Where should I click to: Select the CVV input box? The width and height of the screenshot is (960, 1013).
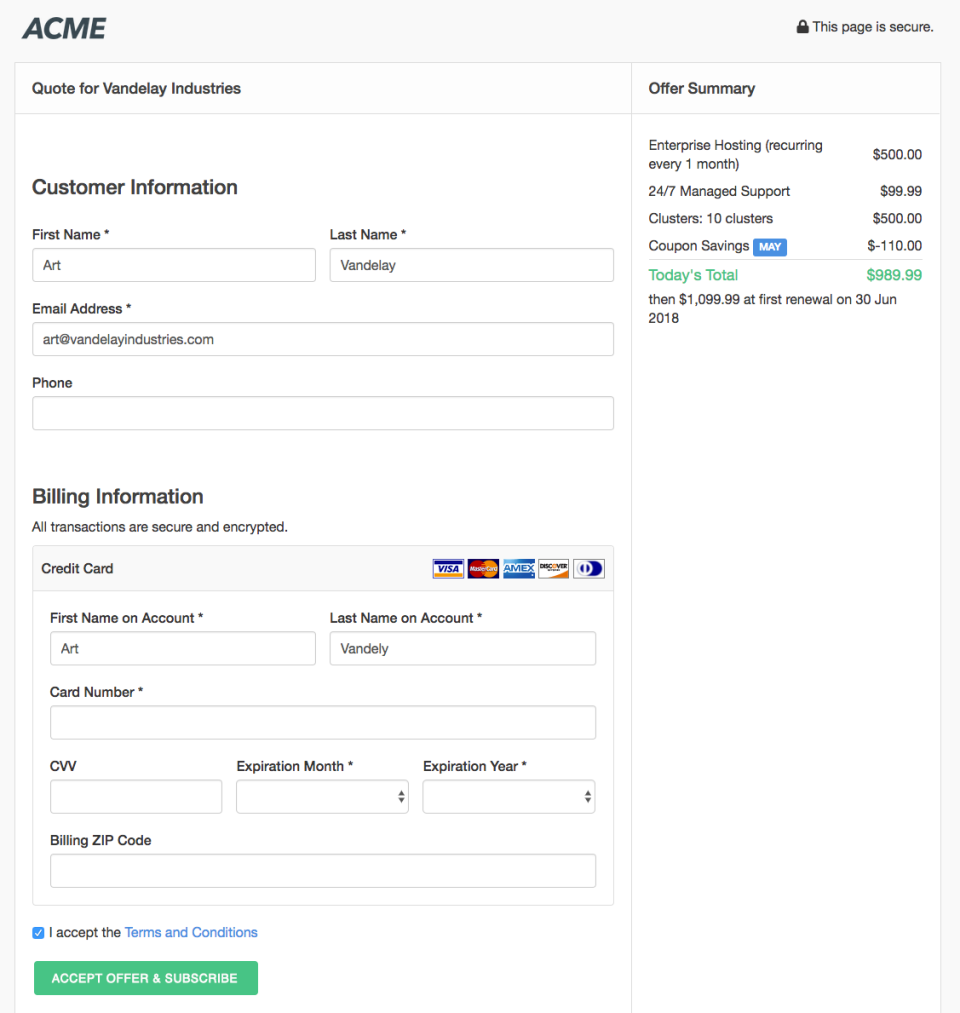[x=136, y=797]
